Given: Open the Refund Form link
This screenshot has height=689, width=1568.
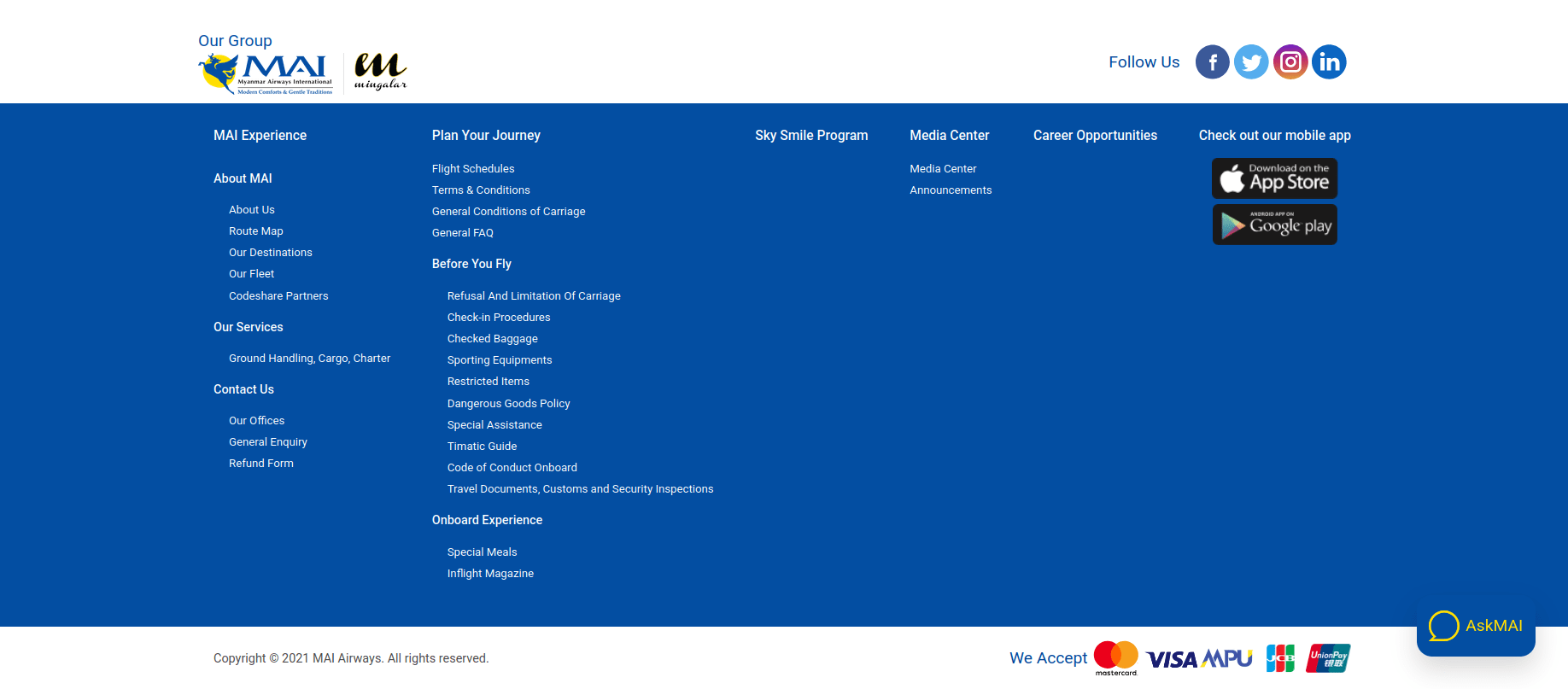Looking at the screenshot, I should [261, 464].
